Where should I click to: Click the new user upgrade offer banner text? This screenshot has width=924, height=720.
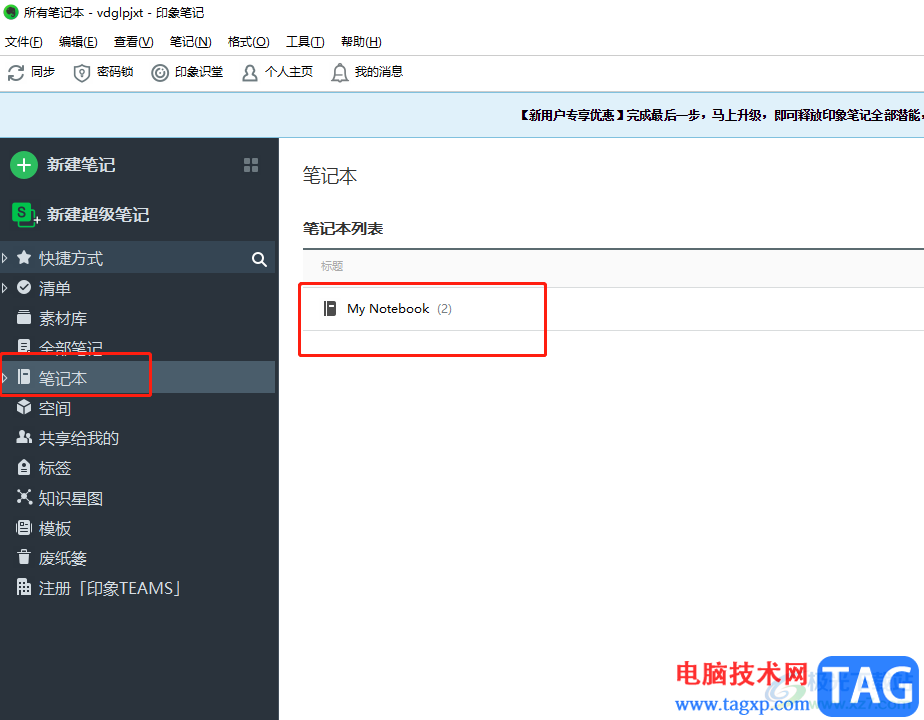coord(720,115)
